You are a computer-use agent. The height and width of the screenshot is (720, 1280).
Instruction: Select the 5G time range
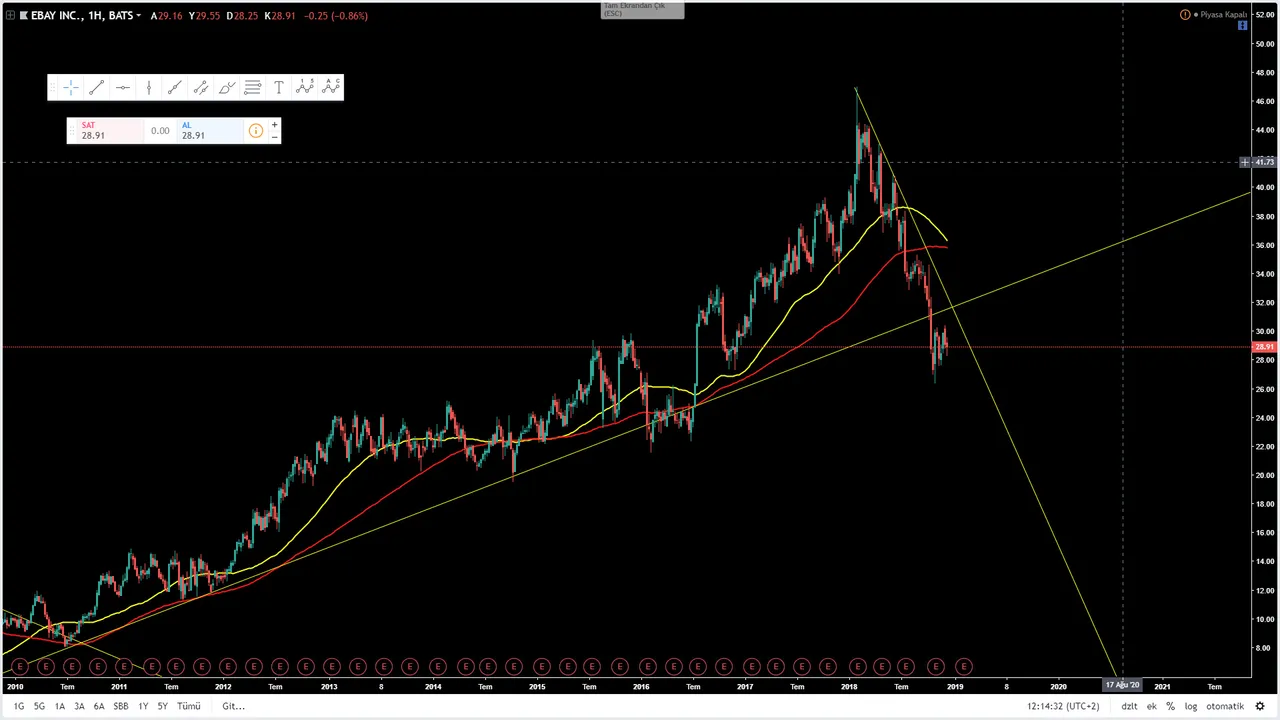click(x=39, y=706)
